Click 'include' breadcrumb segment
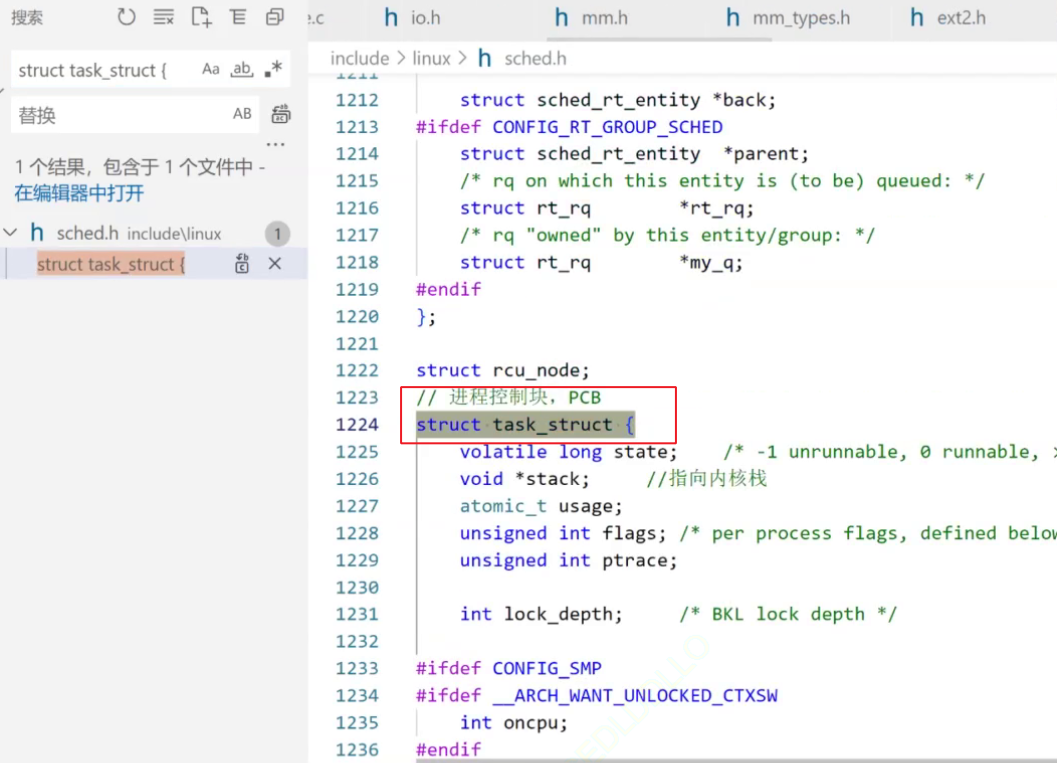The image size is (1057, 763). [x=359, y=59]
